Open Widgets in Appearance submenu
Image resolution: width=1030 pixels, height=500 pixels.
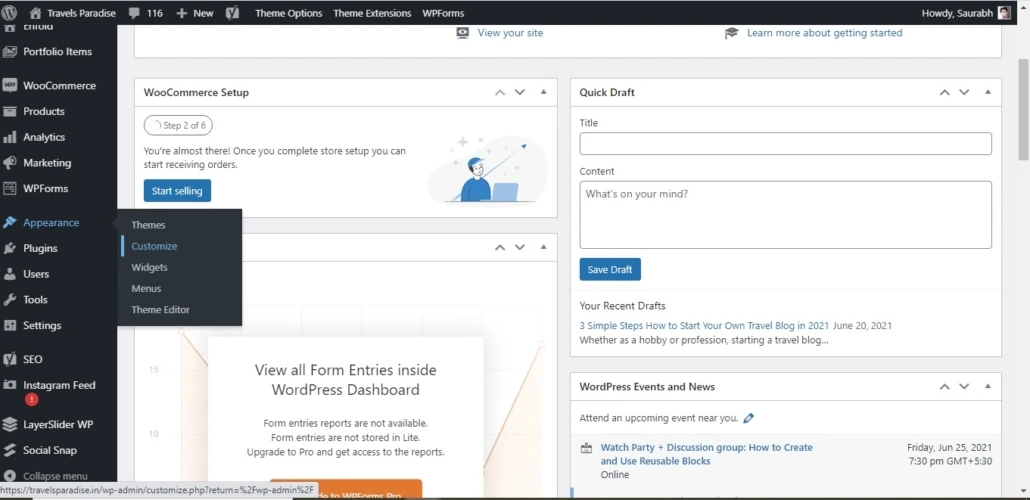coord(149,267)
